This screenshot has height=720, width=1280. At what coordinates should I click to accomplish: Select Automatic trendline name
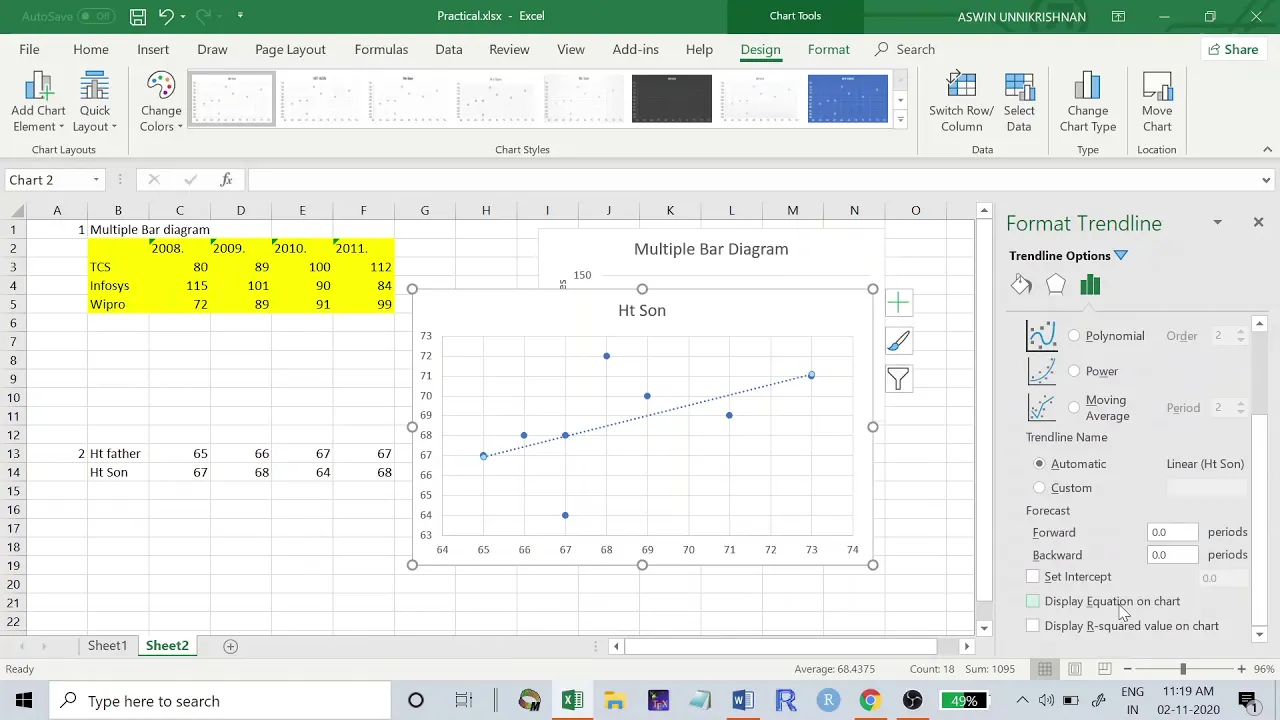coord(1039,464)
